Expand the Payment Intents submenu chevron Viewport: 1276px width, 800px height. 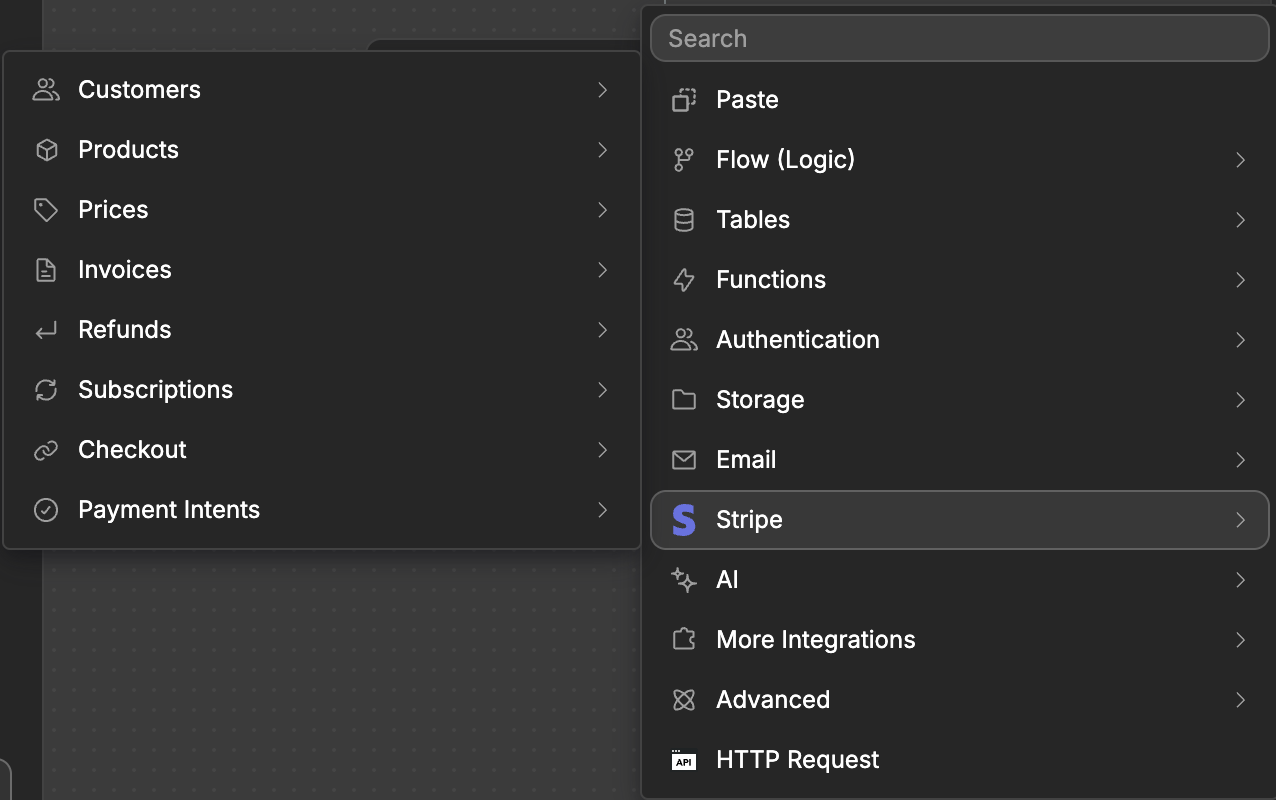coord(603,510)
